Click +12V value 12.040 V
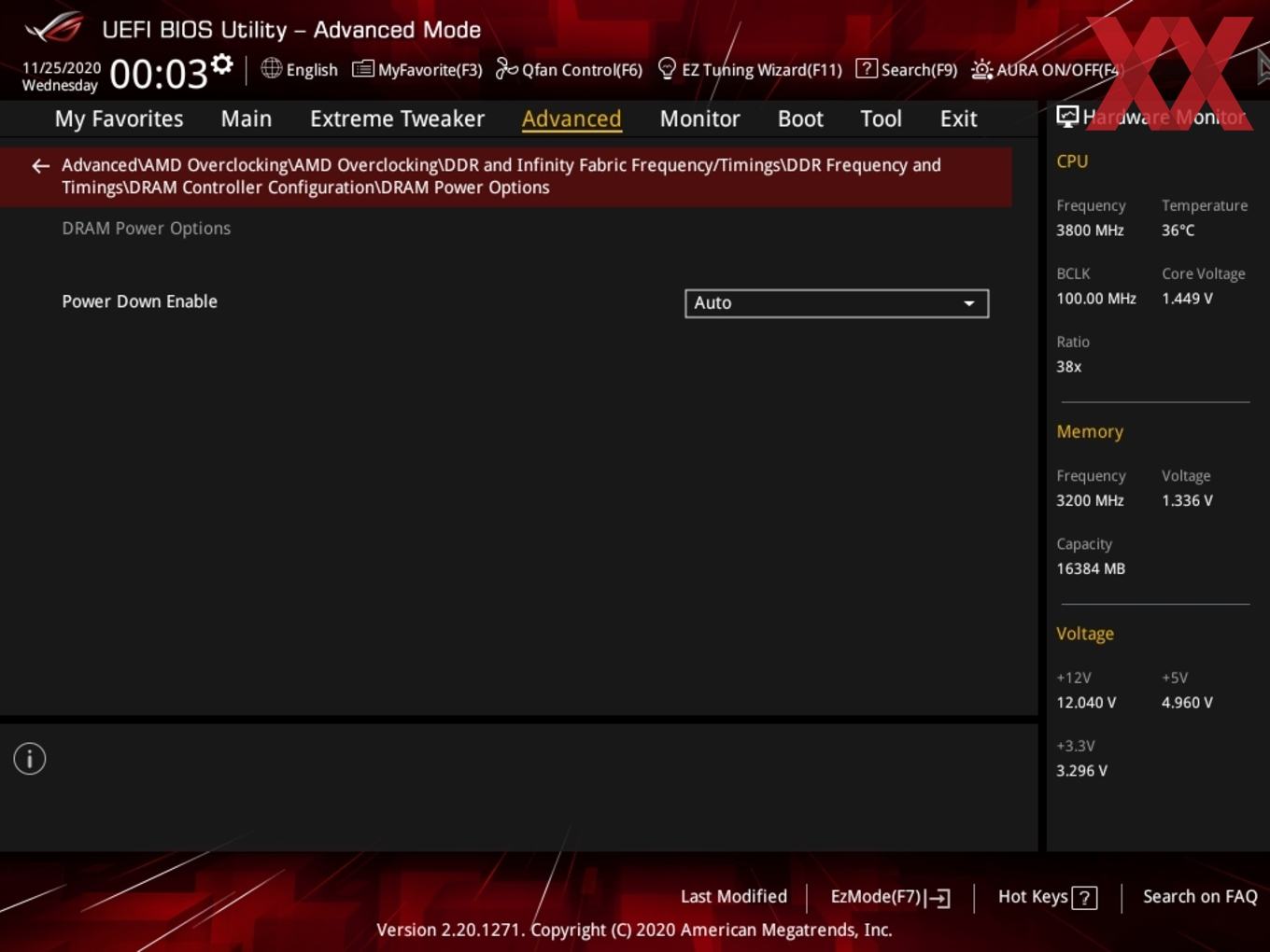The height and width of the screenshot is (952, 1270). (x=1086, y=702)
